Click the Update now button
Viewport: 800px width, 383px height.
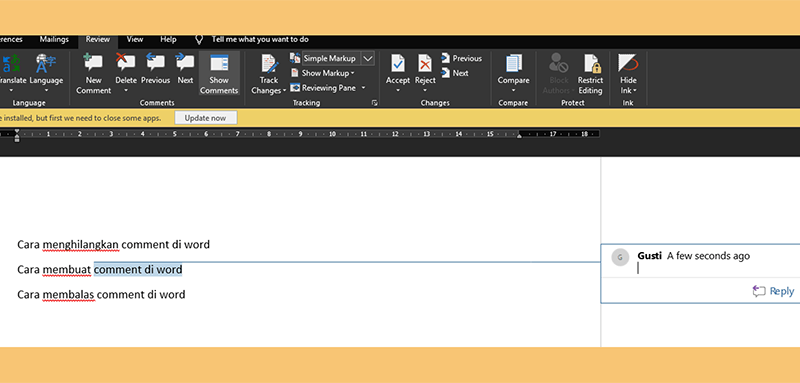pos(206,118)
